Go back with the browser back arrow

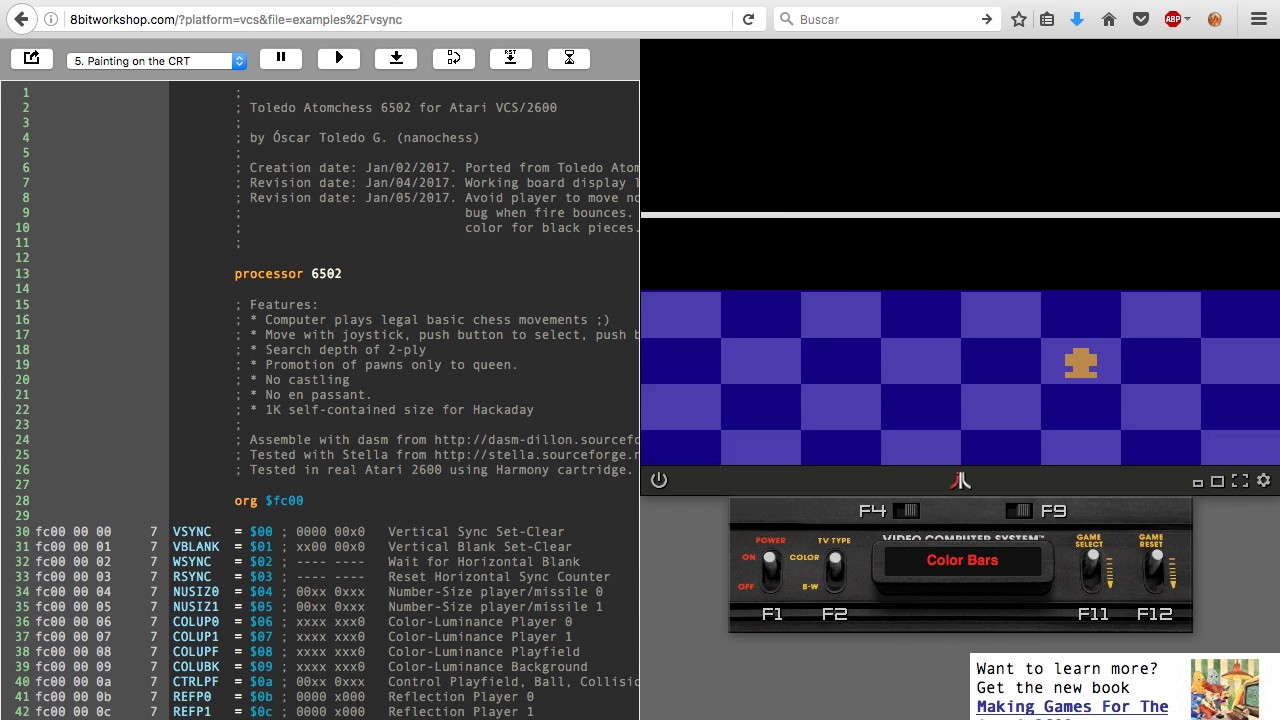click(x=21, y=19)
